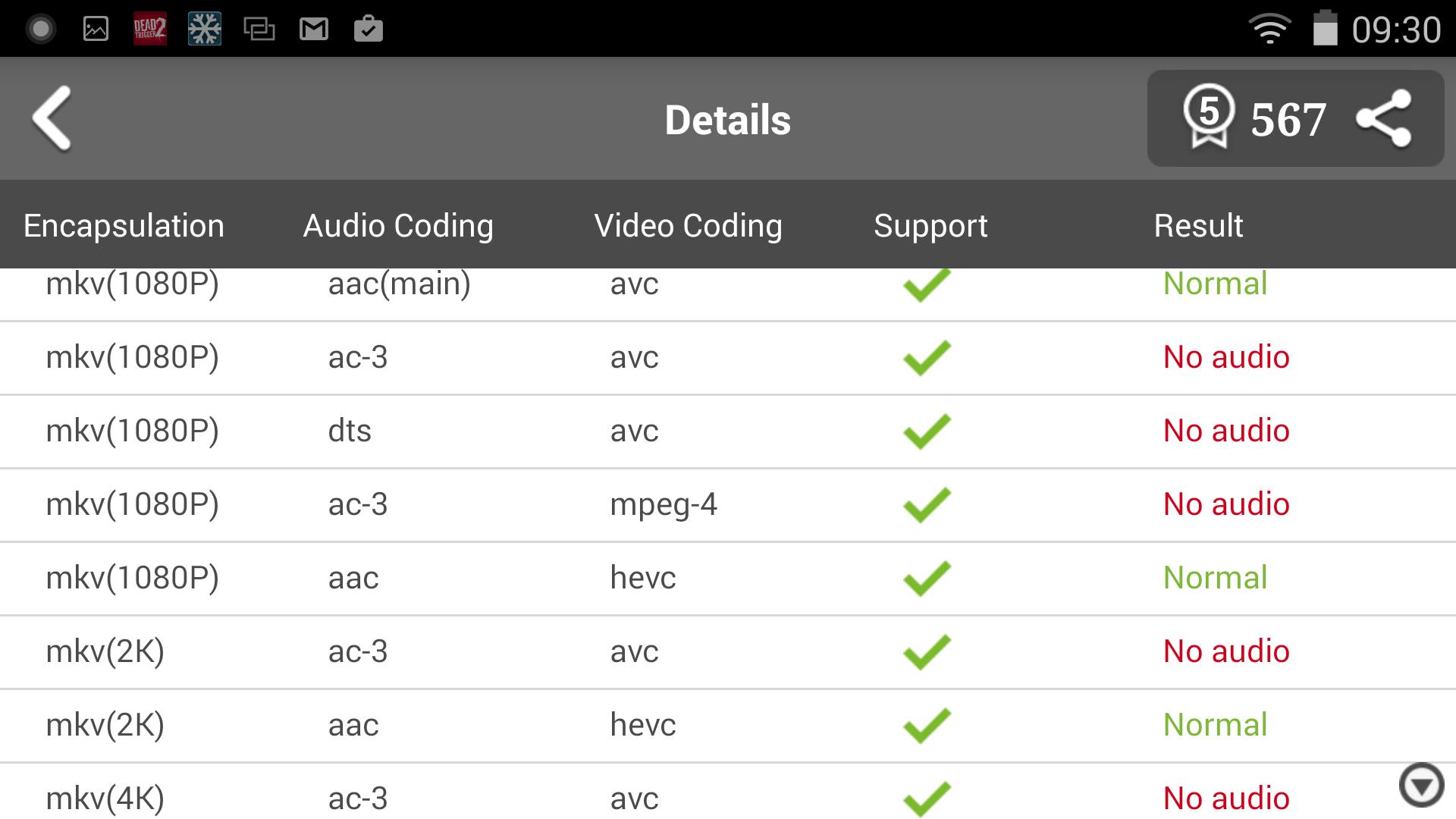Tap the scroll-down circle arrow icon
Viewport: 1456px width, 819px height.
point(1421,785)
